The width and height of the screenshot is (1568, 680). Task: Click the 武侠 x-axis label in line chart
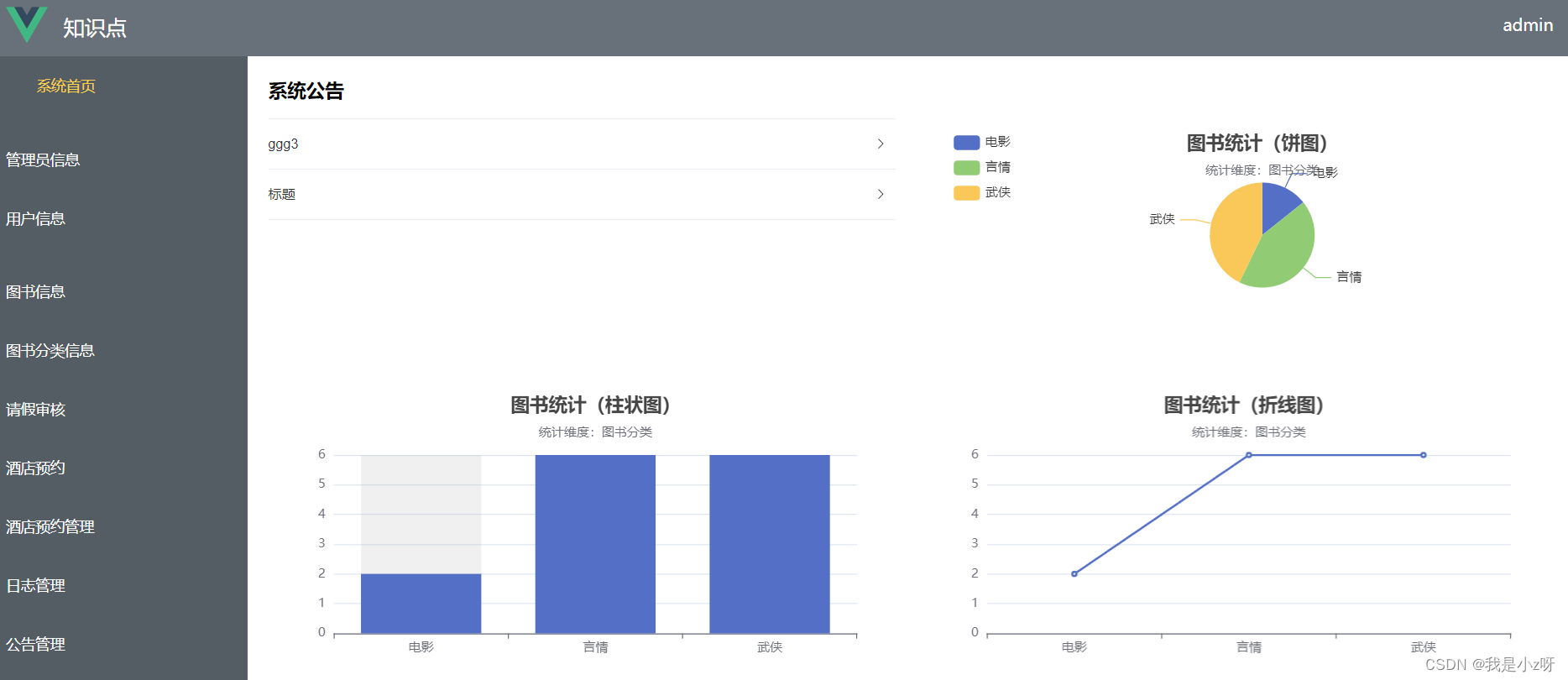(1424, 647)
